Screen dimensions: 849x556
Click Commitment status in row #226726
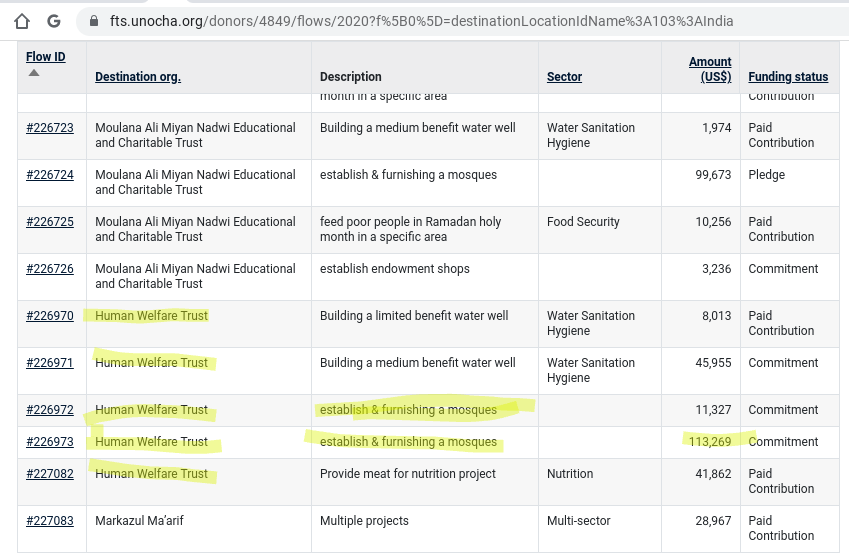point(783,269)
